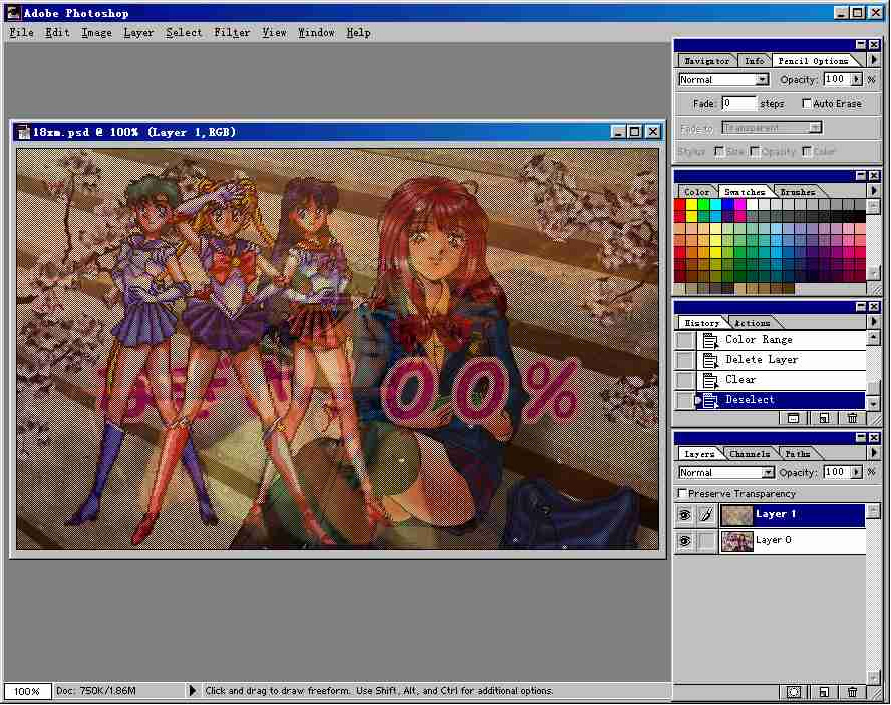Switch to the Color tab

click(x=696, y=192)
